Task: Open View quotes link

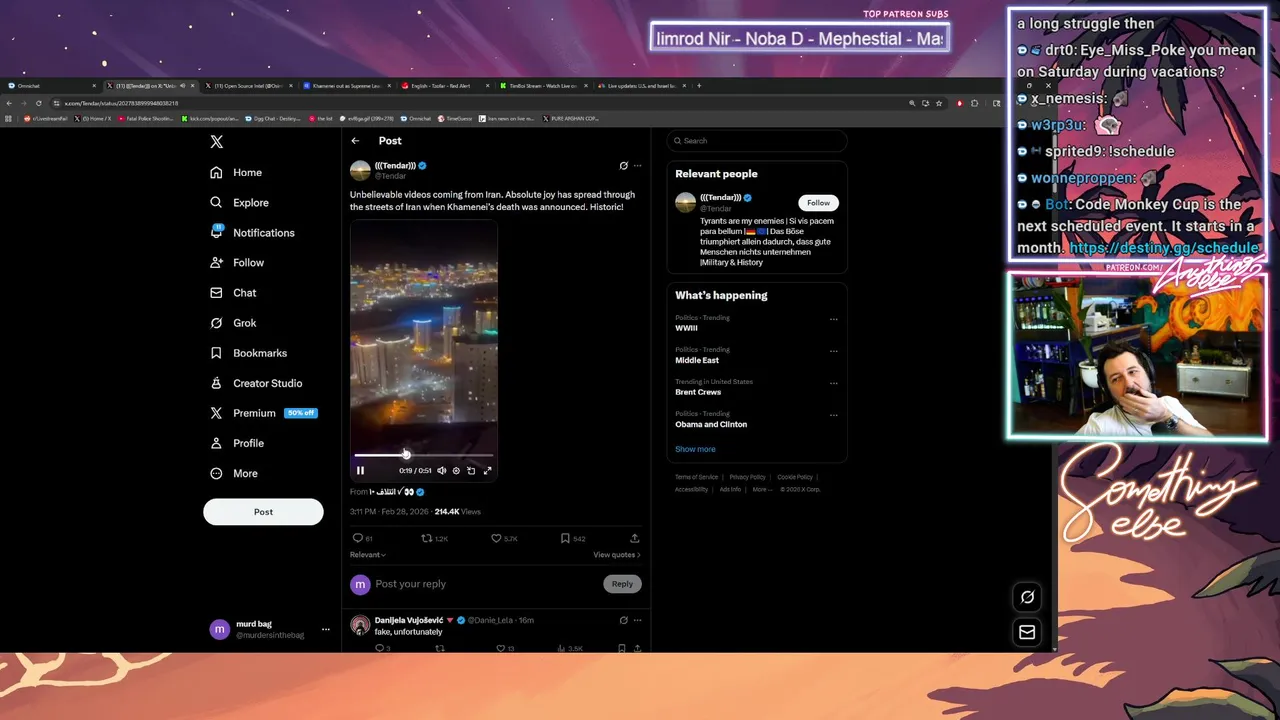Action: tap(617, 555)
